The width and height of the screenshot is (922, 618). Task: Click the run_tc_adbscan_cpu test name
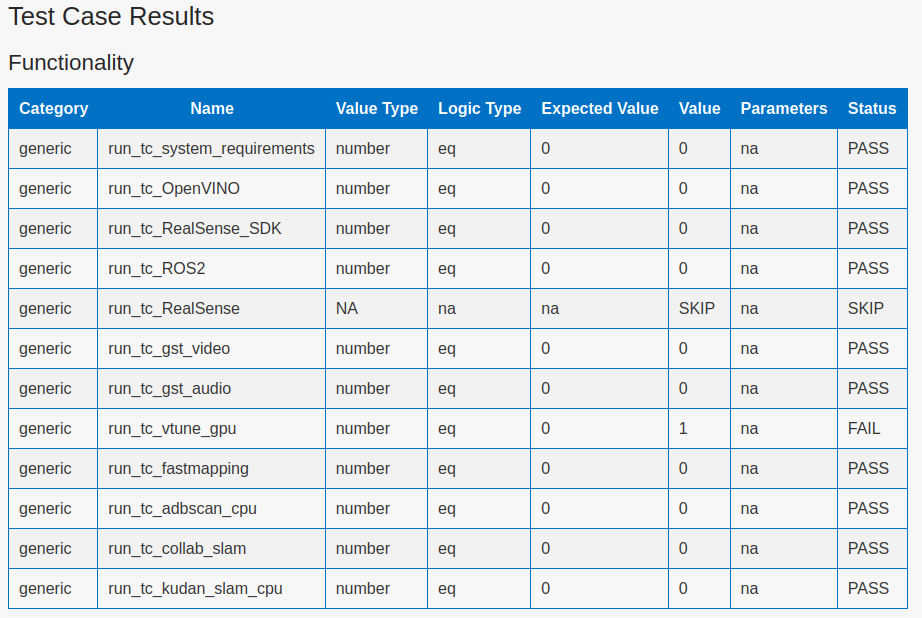click(x=182, y=509)
